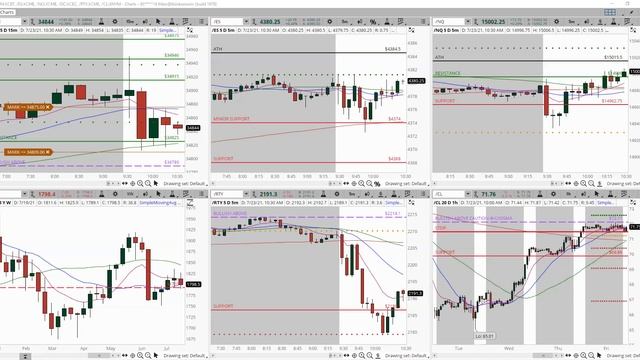Viewport: 640px width, 360px height.
Task: Open settings gear on the /ES chart
Action: (x=329, y=22)
